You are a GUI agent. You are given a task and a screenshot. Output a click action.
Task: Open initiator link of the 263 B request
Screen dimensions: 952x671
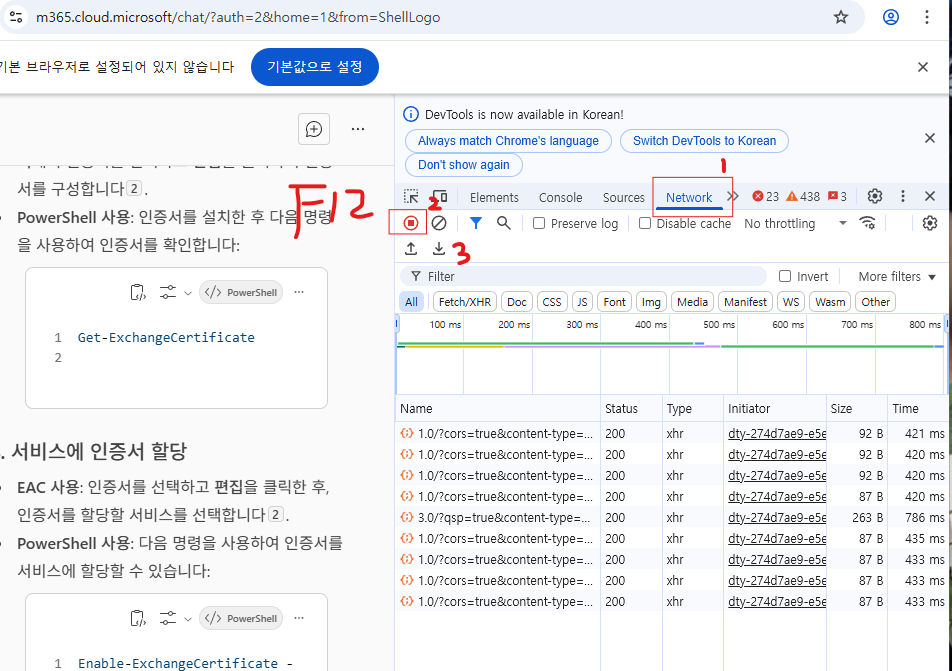[x=777, y=517]
